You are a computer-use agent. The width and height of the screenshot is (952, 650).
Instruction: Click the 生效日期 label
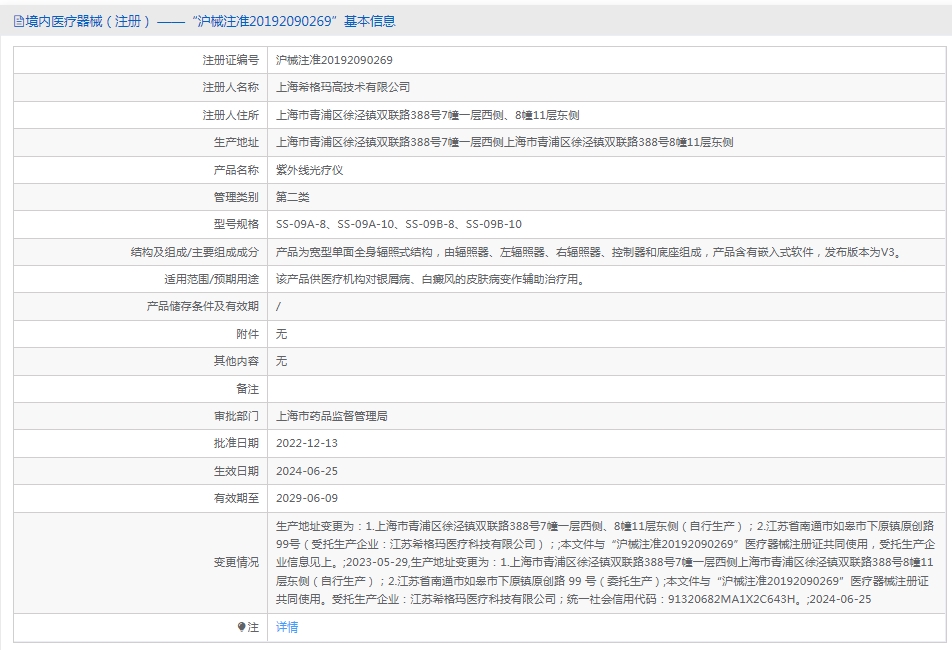236,471
